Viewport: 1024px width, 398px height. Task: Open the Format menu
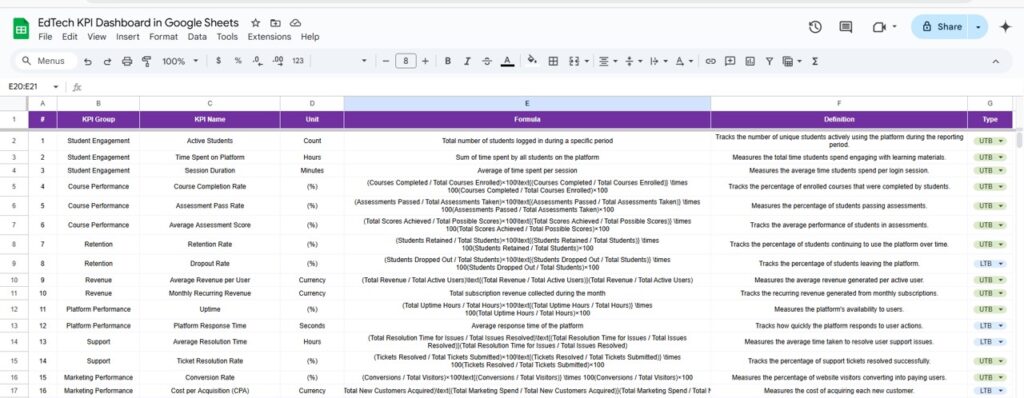[x=163, y=37]
